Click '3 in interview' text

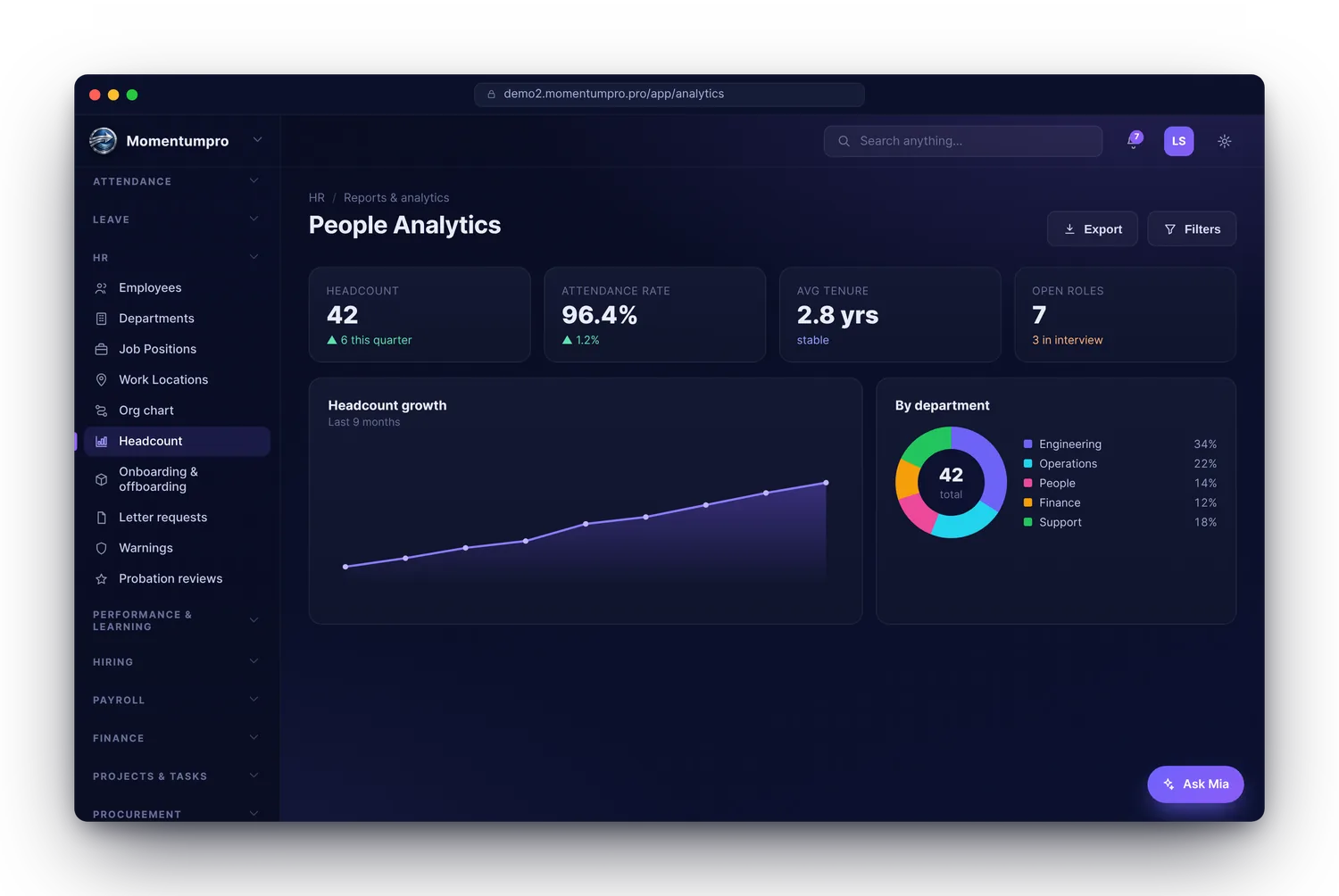[1068, 340]
